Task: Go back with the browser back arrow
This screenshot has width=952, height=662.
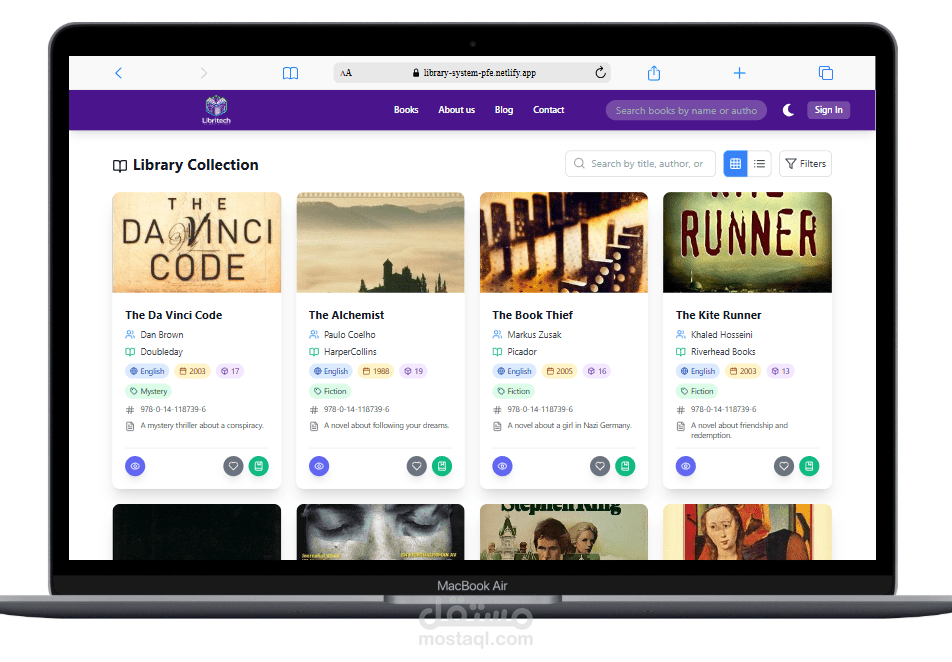Action: pos(118,73)
